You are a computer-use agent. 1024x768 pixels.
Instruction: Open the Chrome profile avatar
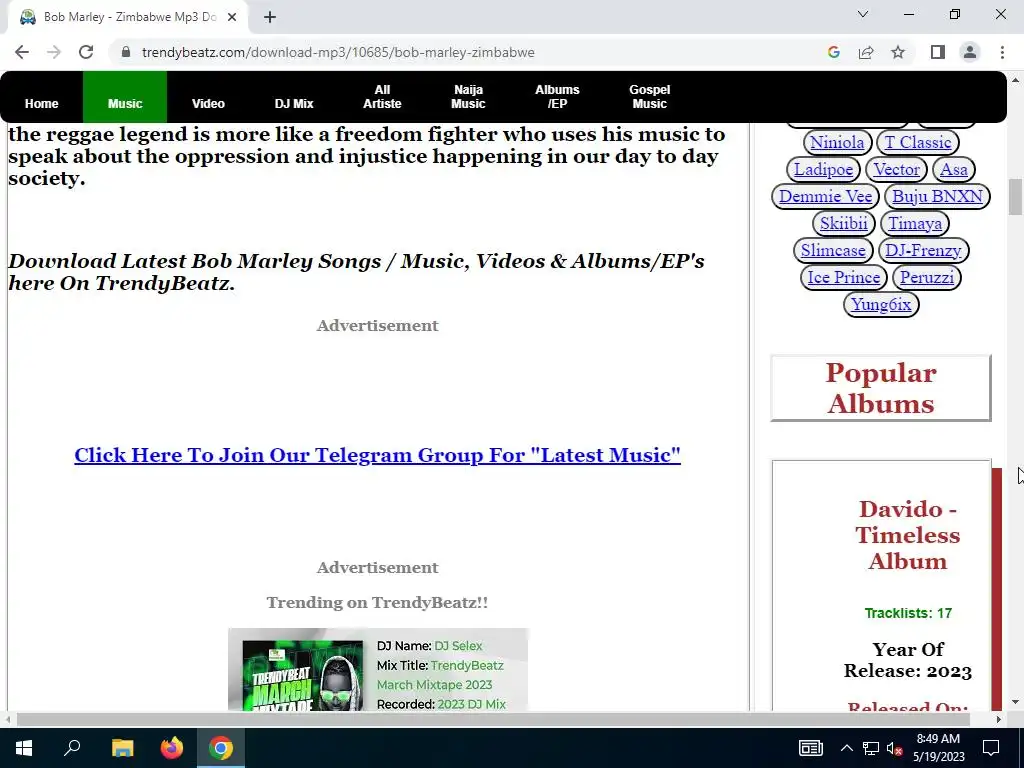click(x=970, y=52)
